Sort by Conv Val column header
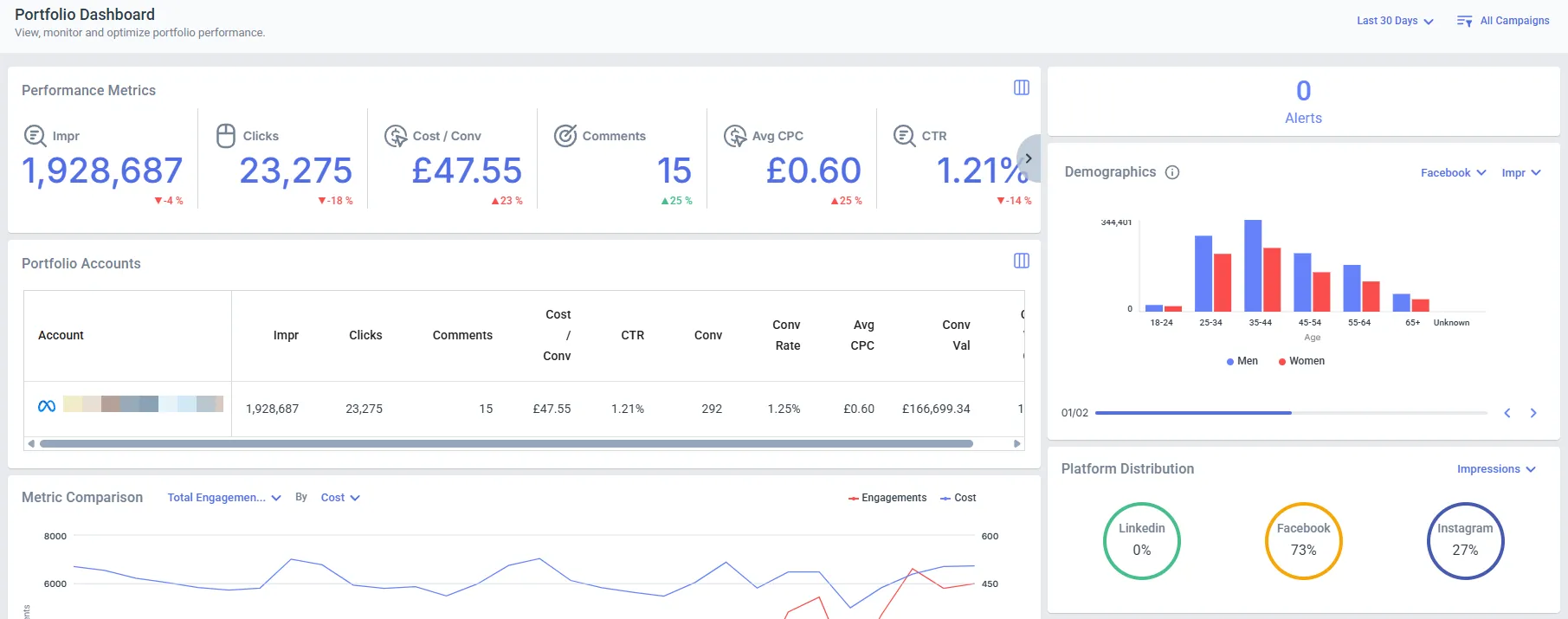This screenshot has width=1568, height=619. pos(957,335)
